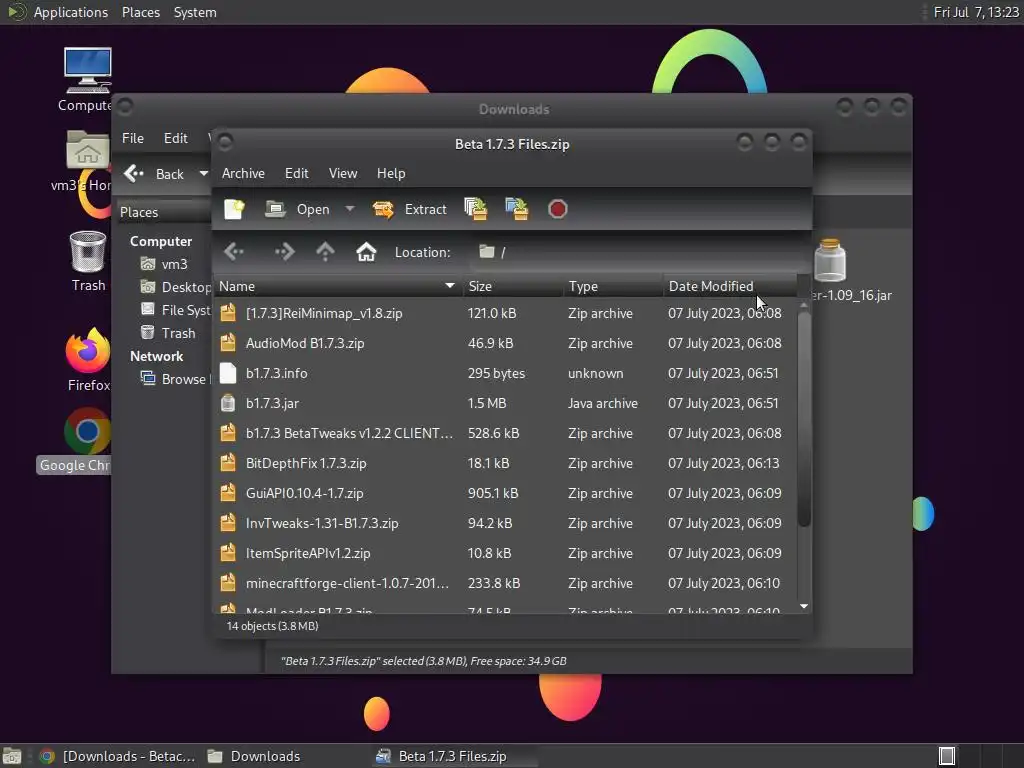
Task: Sort by Type column header
Action: pyautogui.click(x=613, y=286)
